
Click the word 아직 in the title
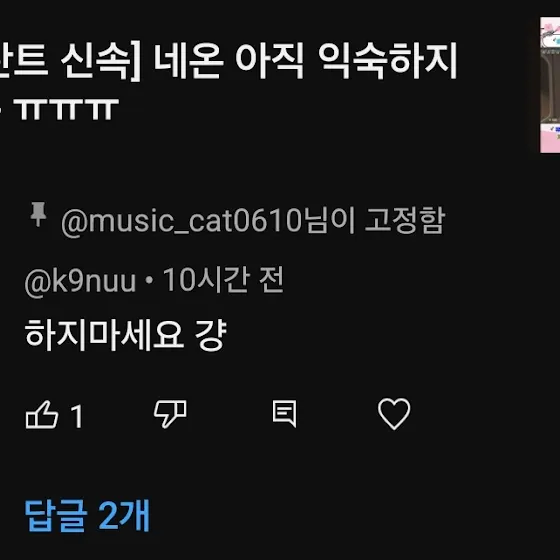pos(270,60)
